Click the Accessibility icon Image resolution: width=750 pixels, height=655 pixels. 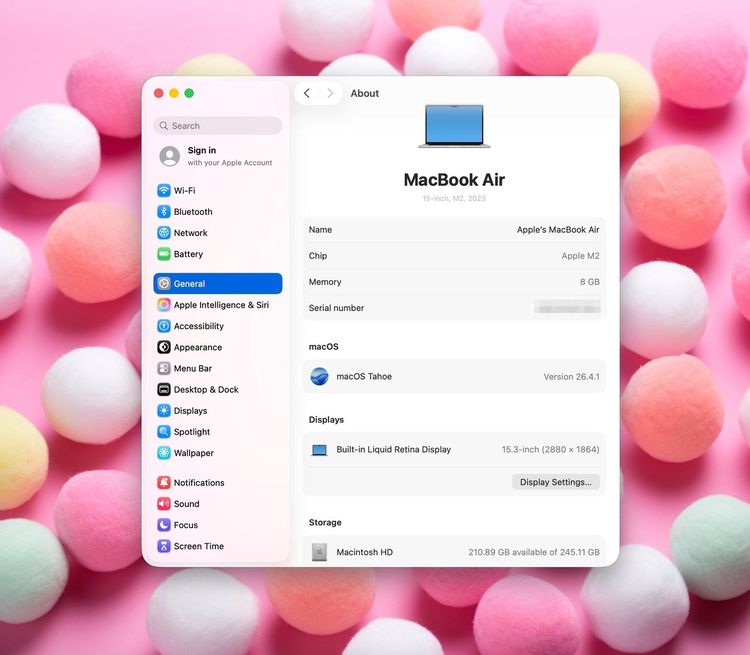pyautogui.click(x=164, y=326)
